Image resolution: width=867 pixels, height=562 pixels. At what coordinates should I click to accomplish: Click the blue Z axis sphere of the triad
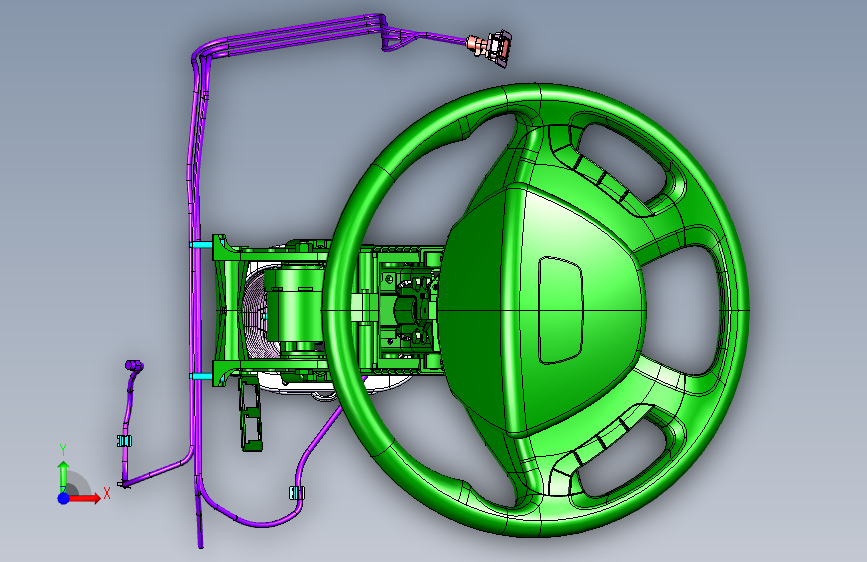click(x=64, y=498)
